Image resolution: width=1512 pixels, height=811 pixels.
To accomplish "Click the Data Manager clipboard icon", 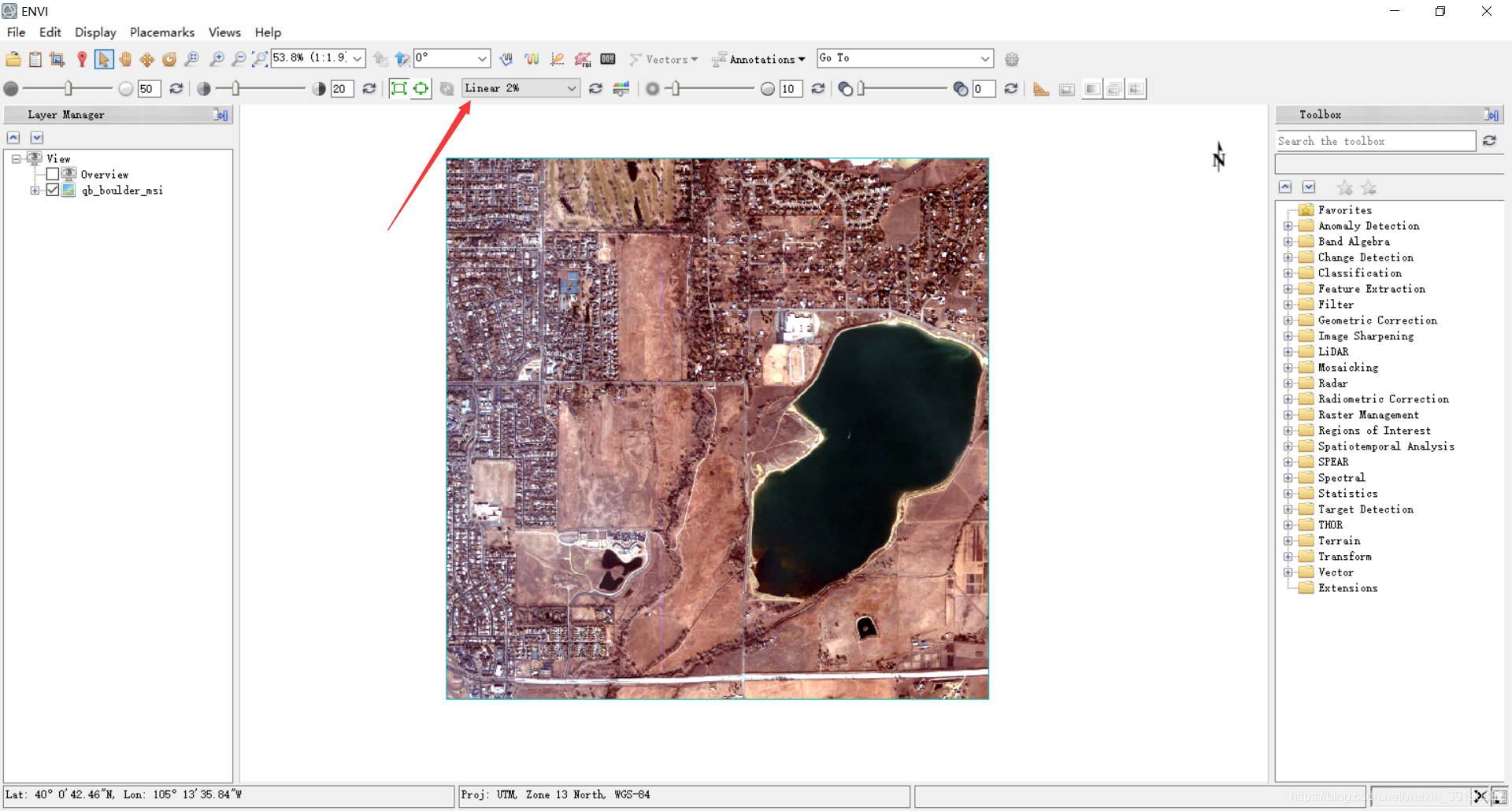I will tap(35, 59).
